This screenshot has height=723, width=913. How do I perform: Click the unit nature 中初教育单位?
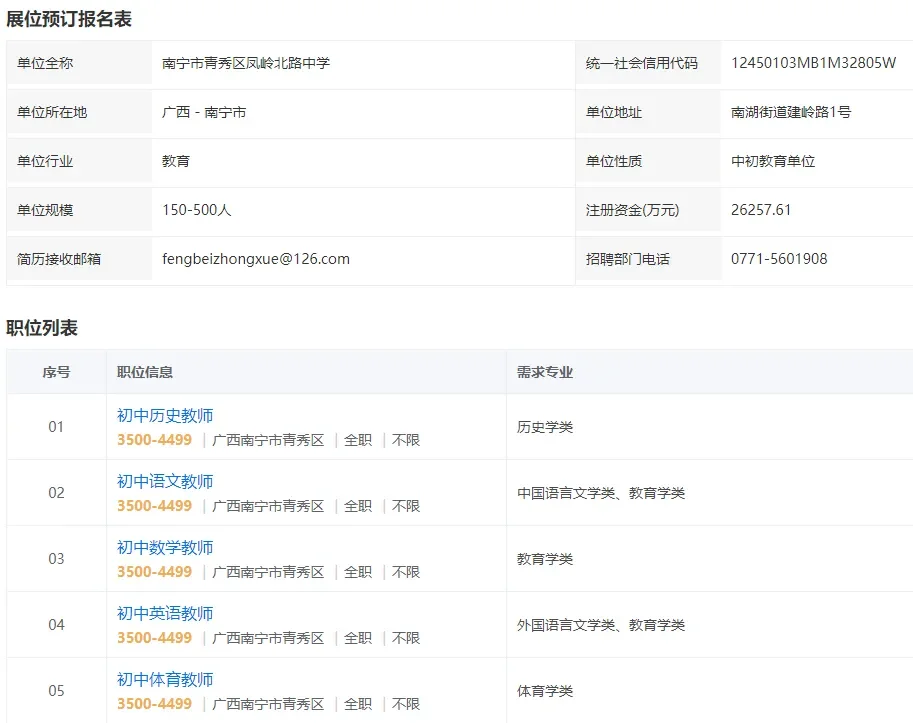coord(773,161)
